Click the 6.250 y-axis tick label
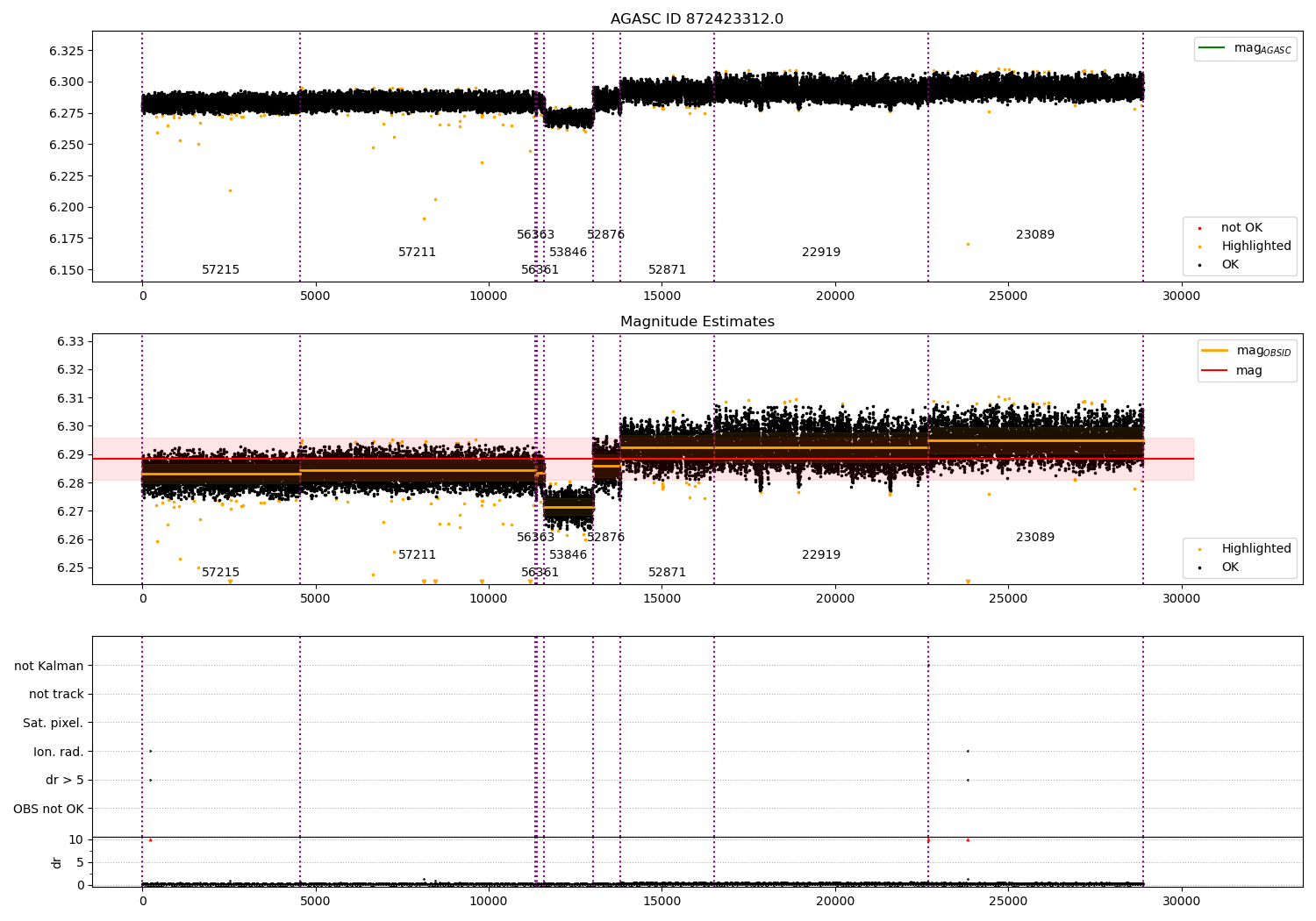 click(x=67, y=145)
